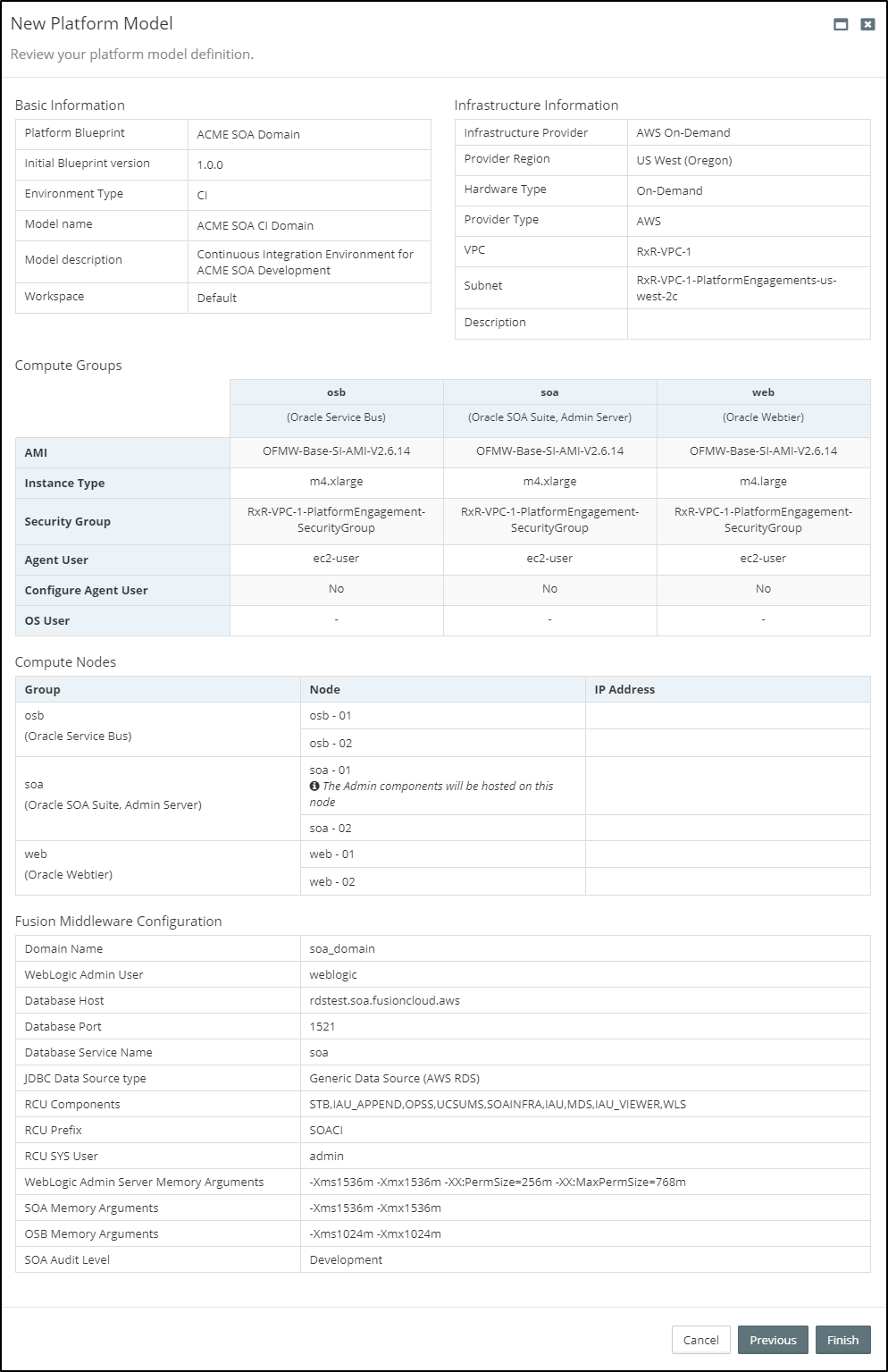888x1372 pixels.
Task: Select the RCU Prefix value SOACI
Action: [x=325, y=1130]
